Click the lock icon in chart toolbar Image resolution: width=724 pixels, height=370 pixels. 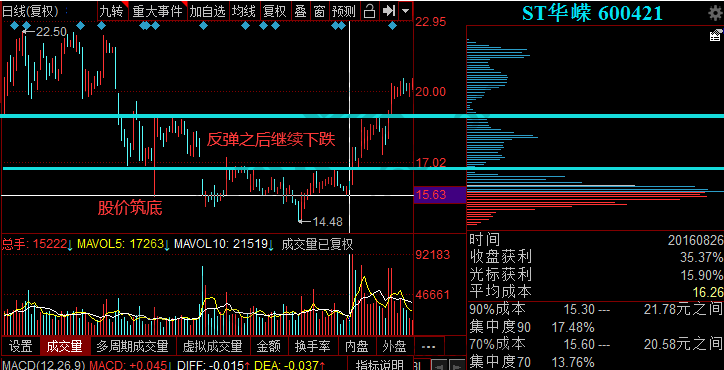tap(369, 10)
